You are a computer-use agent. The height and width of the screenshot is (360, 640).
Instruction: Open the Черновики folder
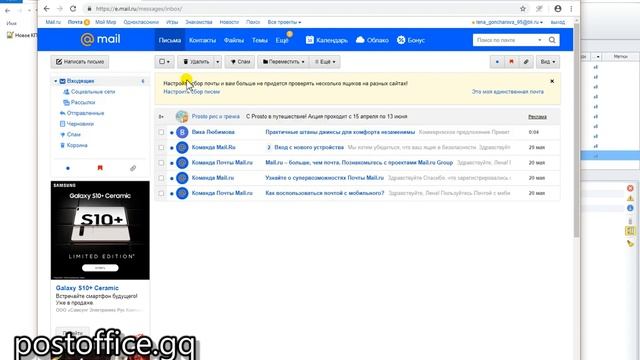80,124
